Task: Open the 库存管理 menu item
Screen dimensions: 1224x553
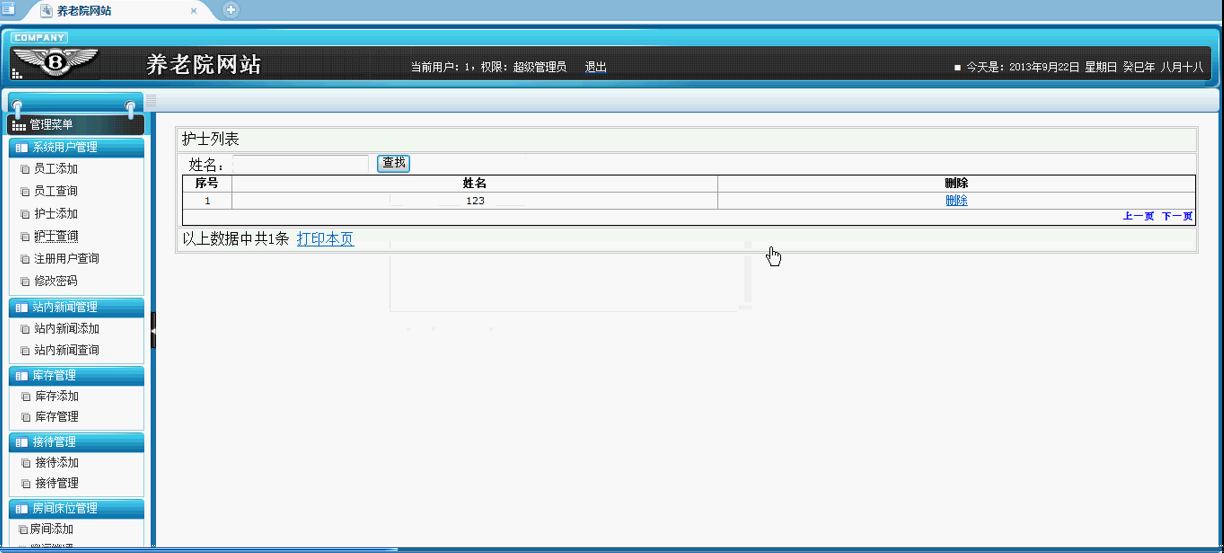Action: [x=56, y=417]
